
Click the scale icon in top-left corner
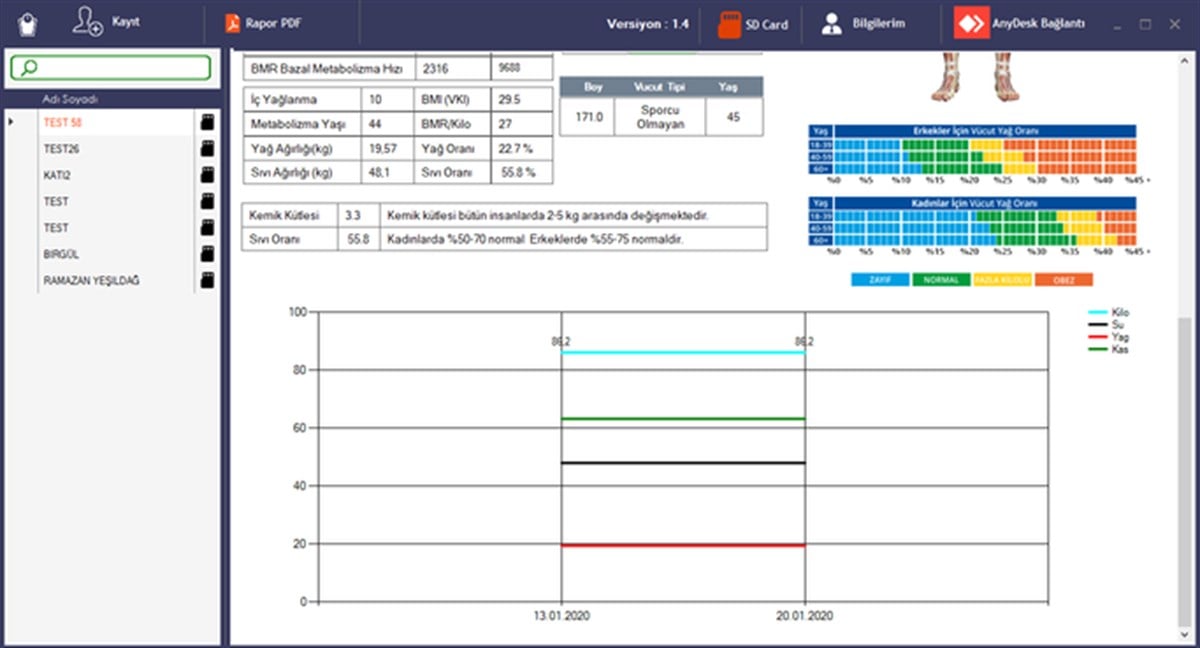click(x=28, y=24)
